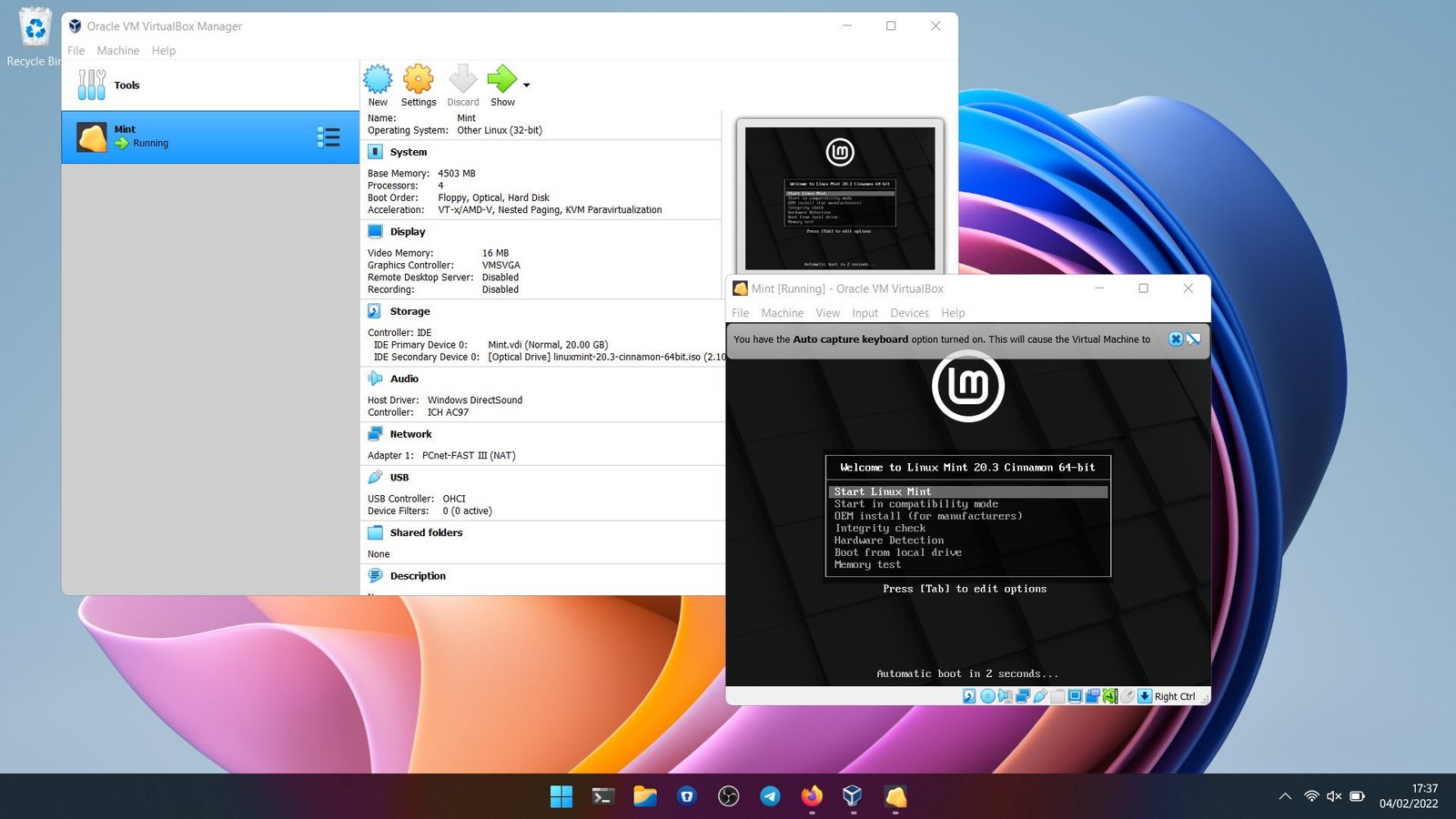Click the Storage section header
Viewport: 1456px width, 819px height.
coord(409,311)
